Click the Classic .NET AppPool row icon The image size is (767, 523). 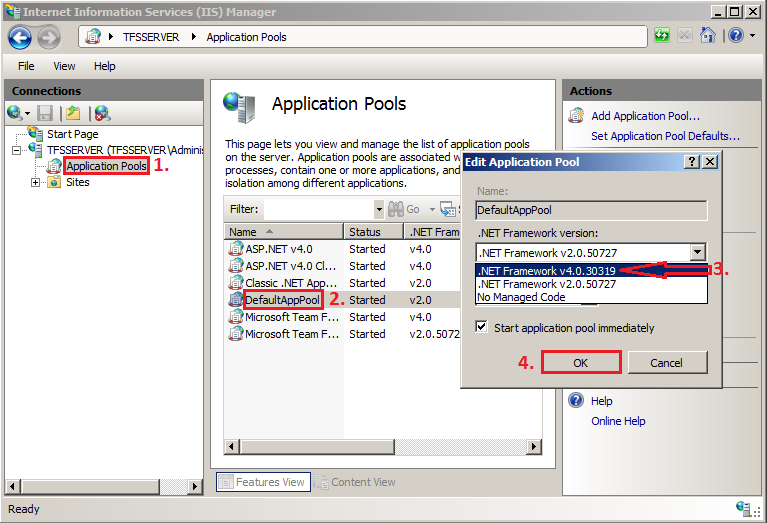click(236, 283)
